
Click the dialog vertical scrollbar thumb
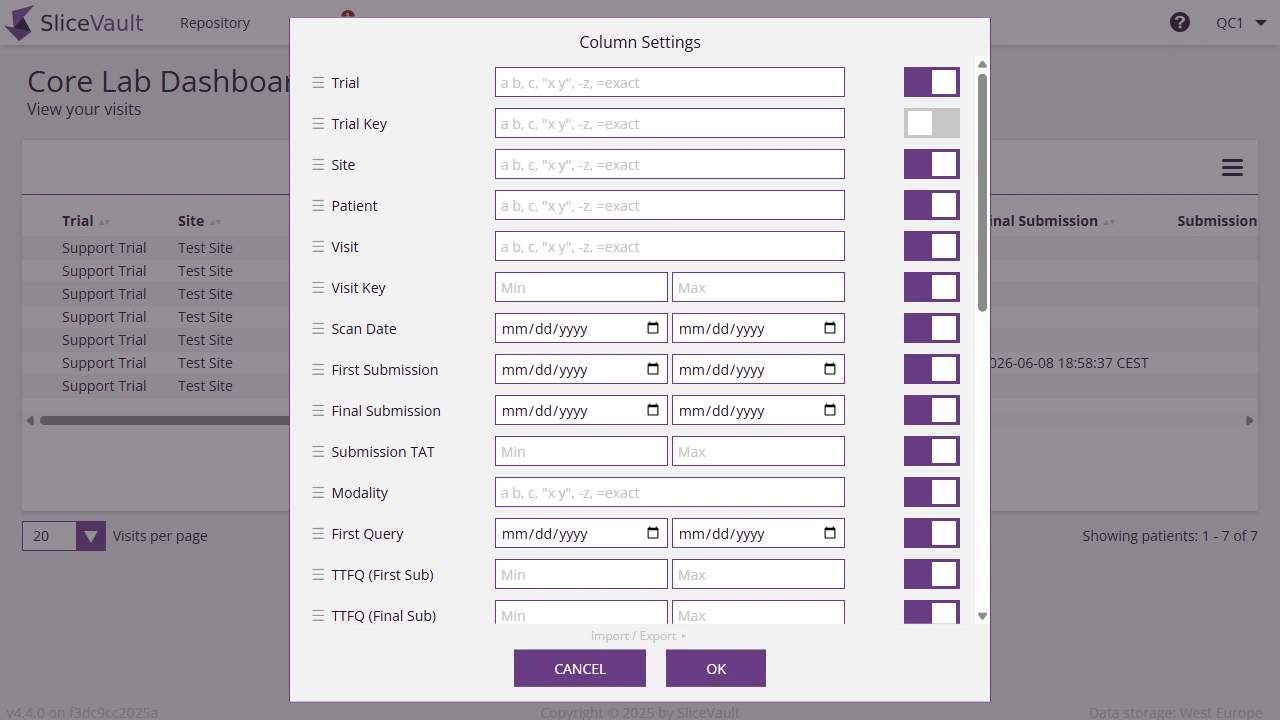point(982,192)
